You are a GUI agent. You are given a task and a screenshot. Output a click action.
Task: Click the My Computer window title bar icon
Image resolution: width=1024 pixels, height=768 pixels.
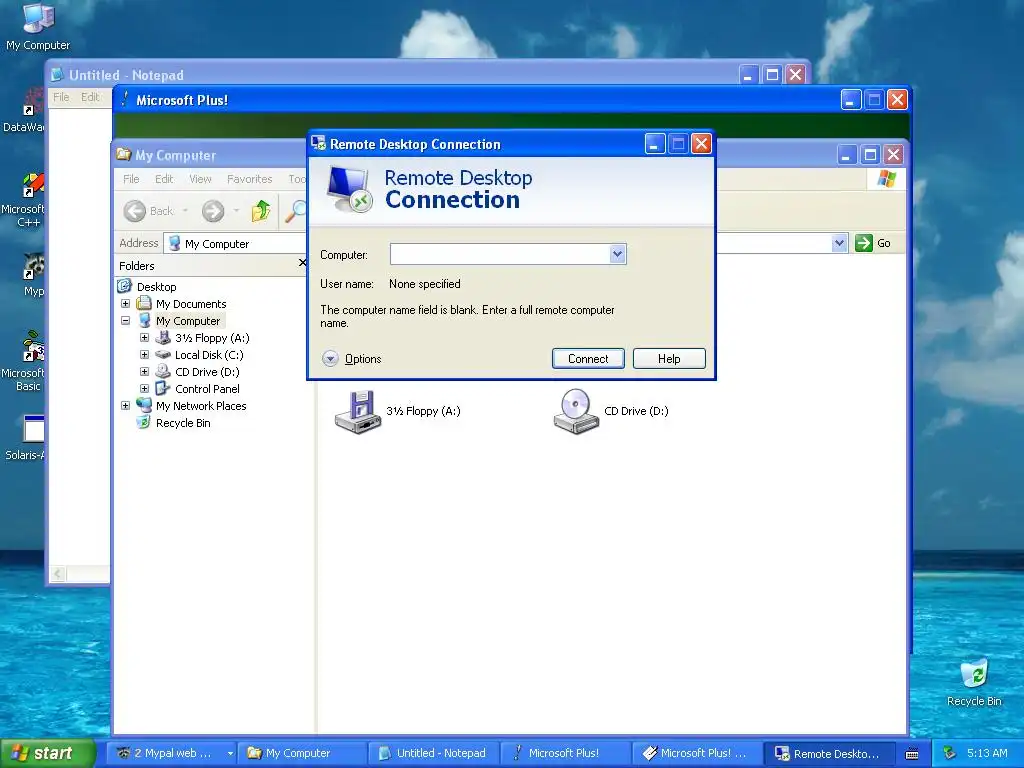click(x=123, y=155)
